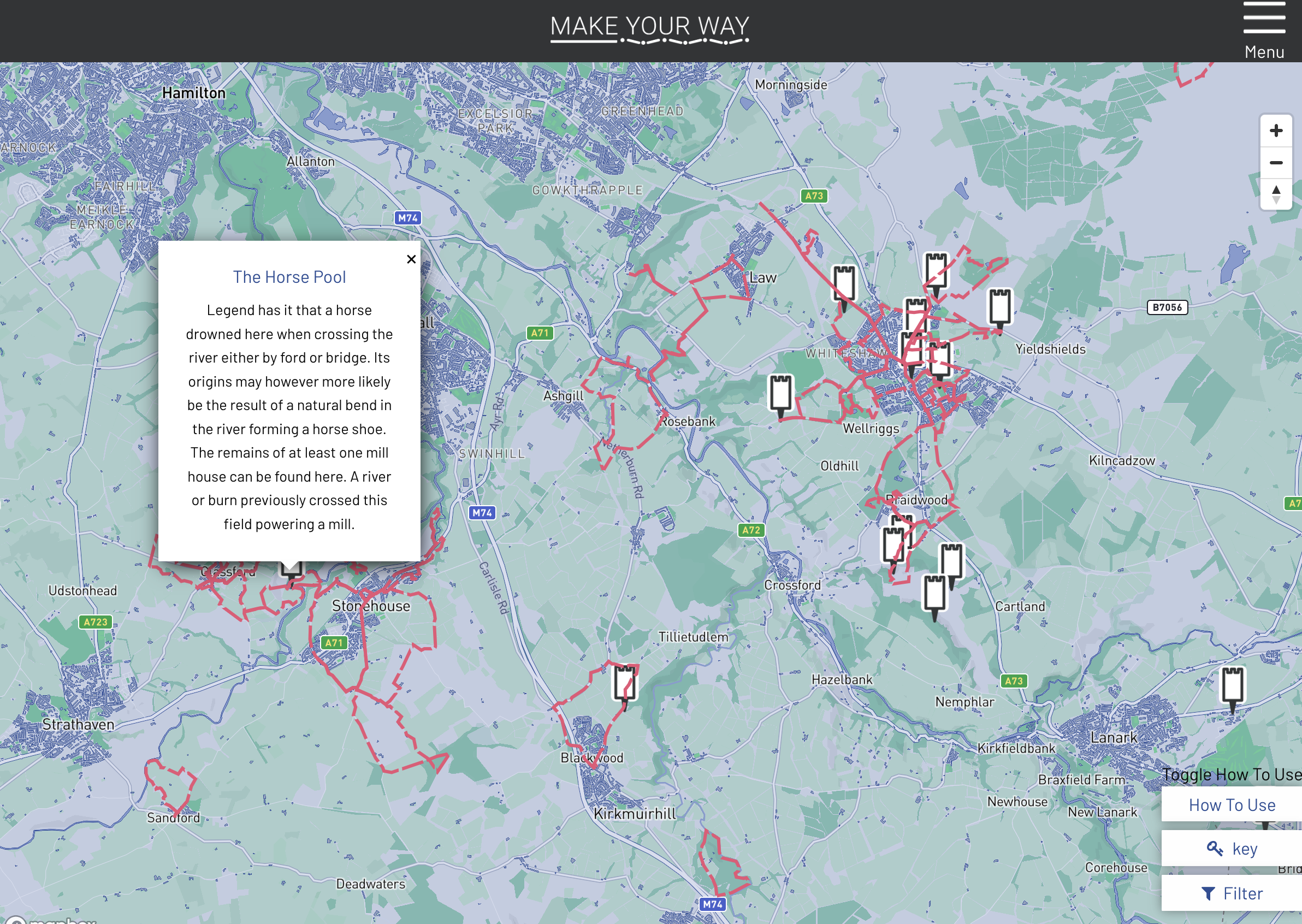
Task: Click the Hamilton town label
Action: tap(193, 93)
